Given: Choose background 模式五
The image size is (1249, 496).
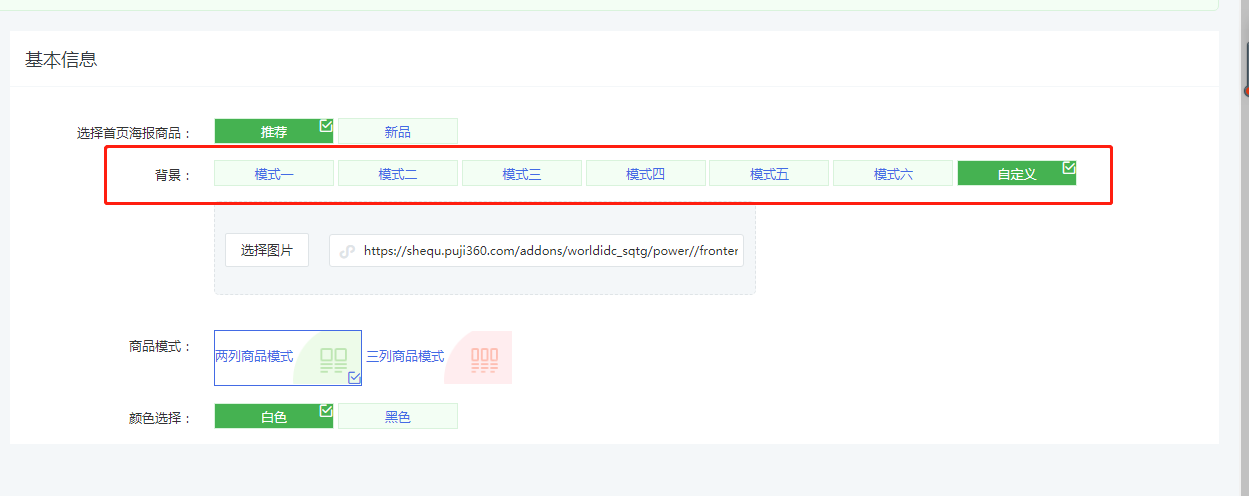Looking at the screenshot, I should (x=770, y=173).
